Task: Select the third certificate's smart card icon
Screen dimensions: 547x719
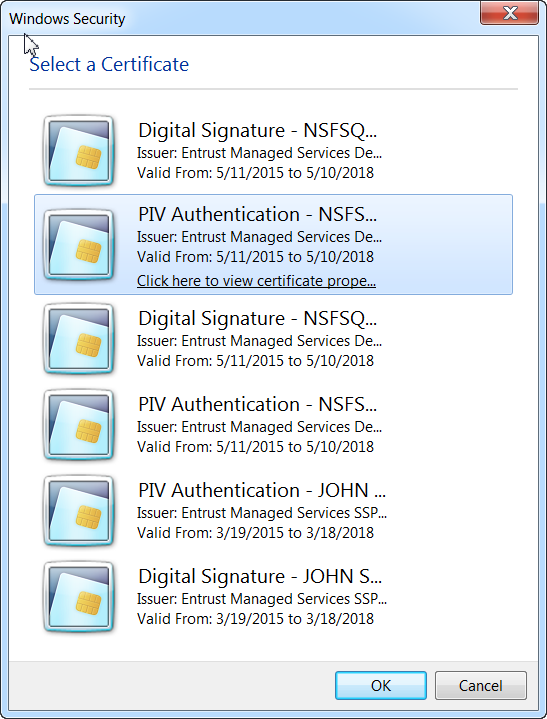Action: click(78, 339)
